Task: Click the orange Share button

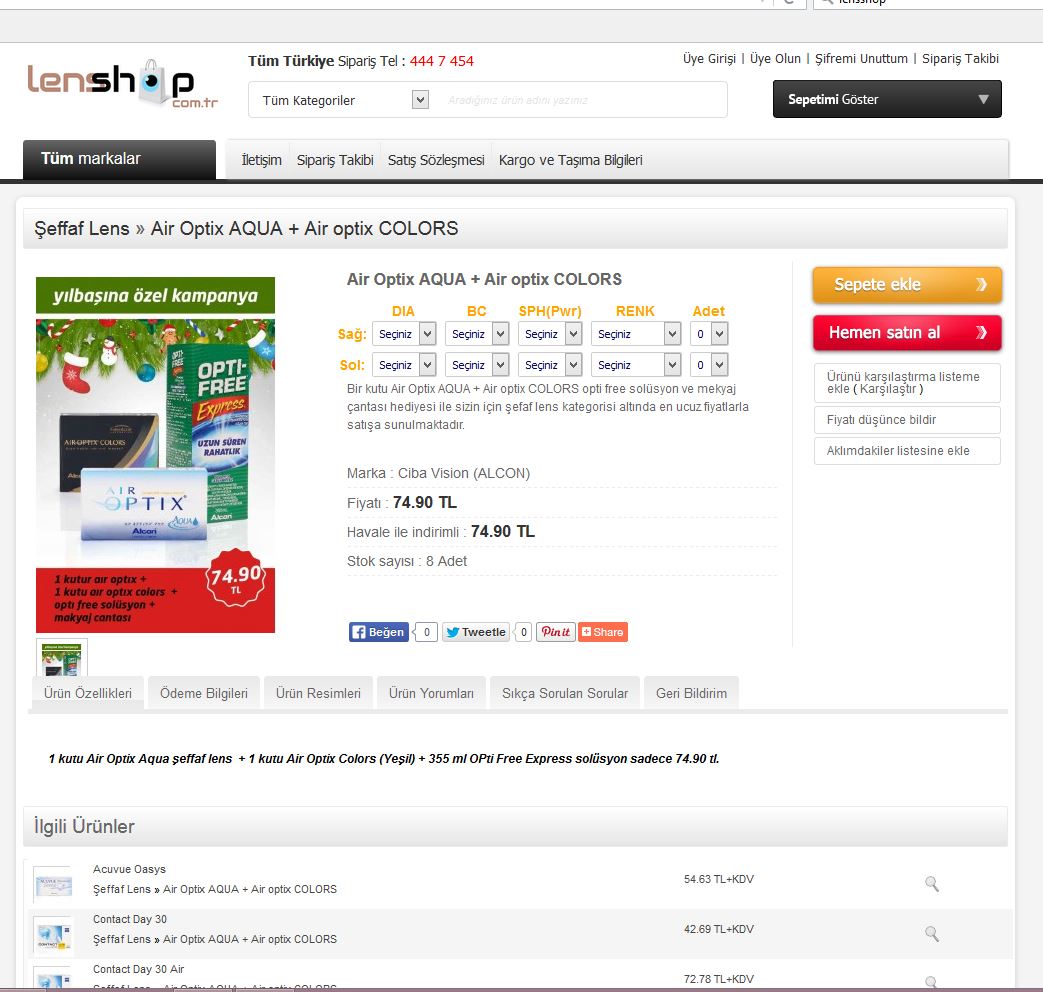Action: click(603, 632)
